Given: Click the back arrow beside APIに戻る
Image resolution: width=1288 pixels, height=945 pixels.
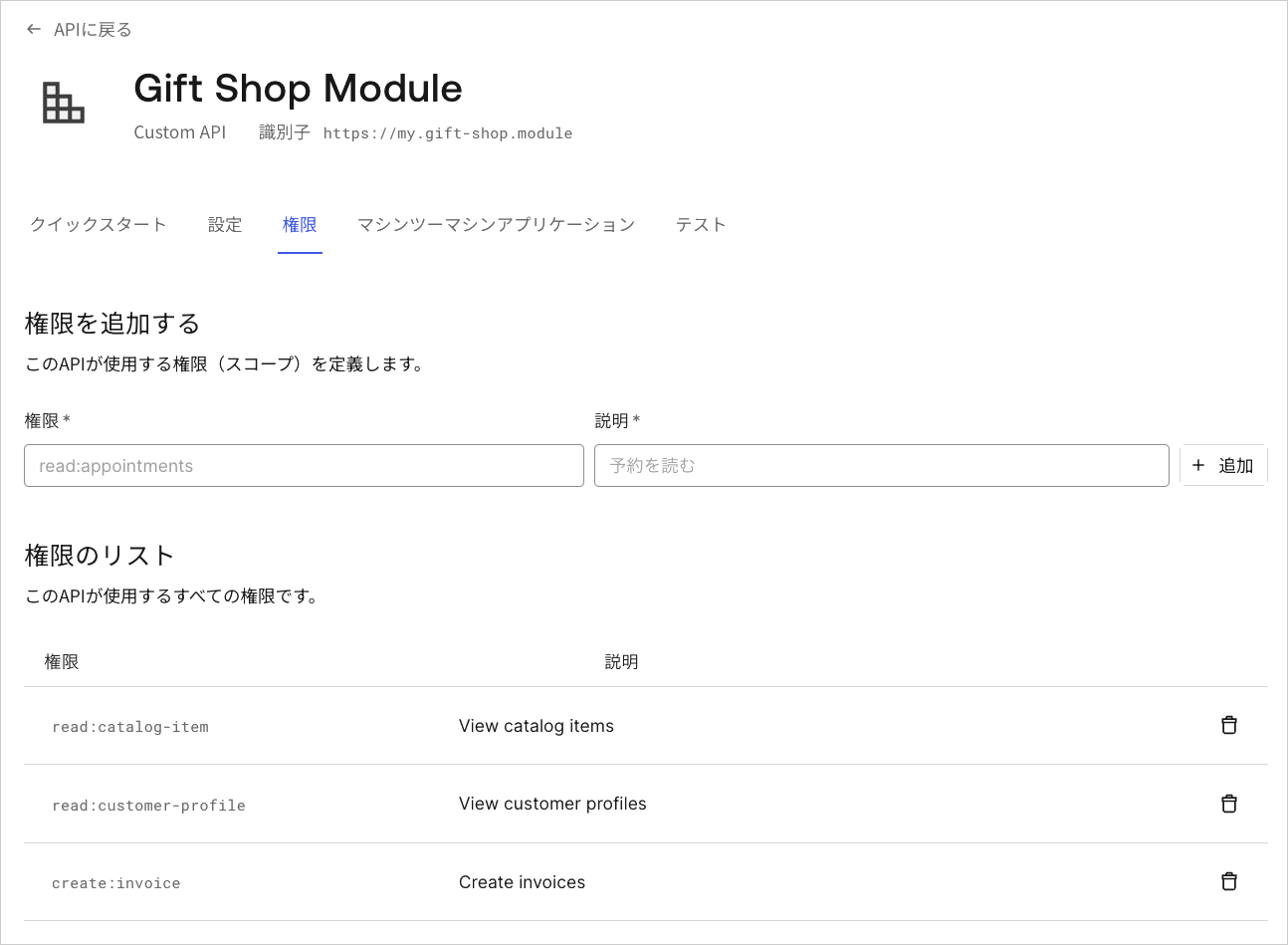Looking at the screenshot, I should pyautogui.click(x=34, y=30).
